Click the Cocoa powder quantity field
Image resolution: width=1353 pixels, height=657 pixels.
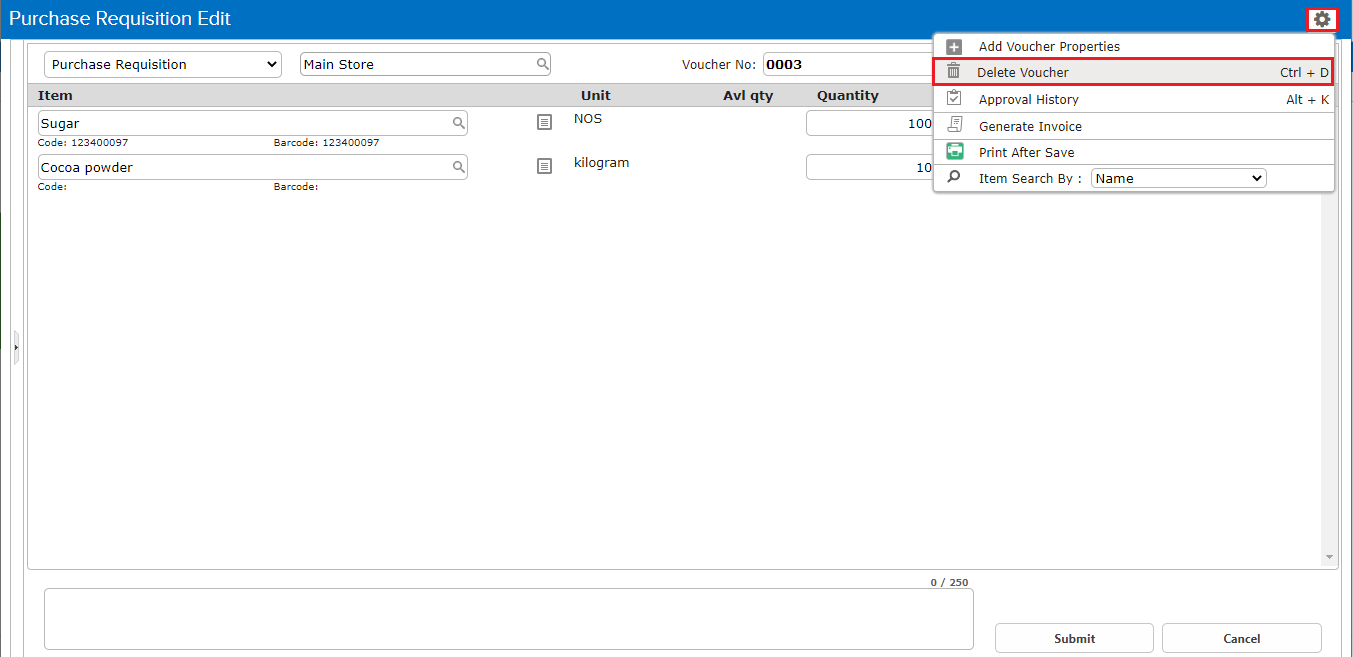click(870, 167)
